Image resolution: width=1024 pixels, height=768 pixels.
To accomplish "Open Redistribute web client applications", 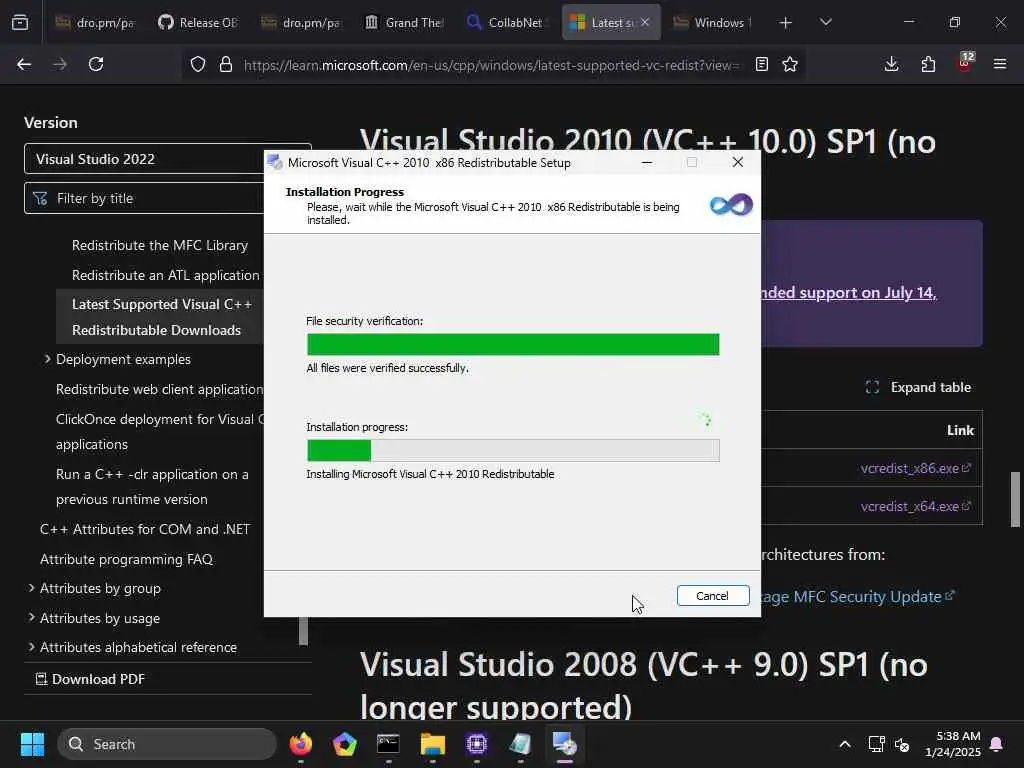I will point(159,389).
